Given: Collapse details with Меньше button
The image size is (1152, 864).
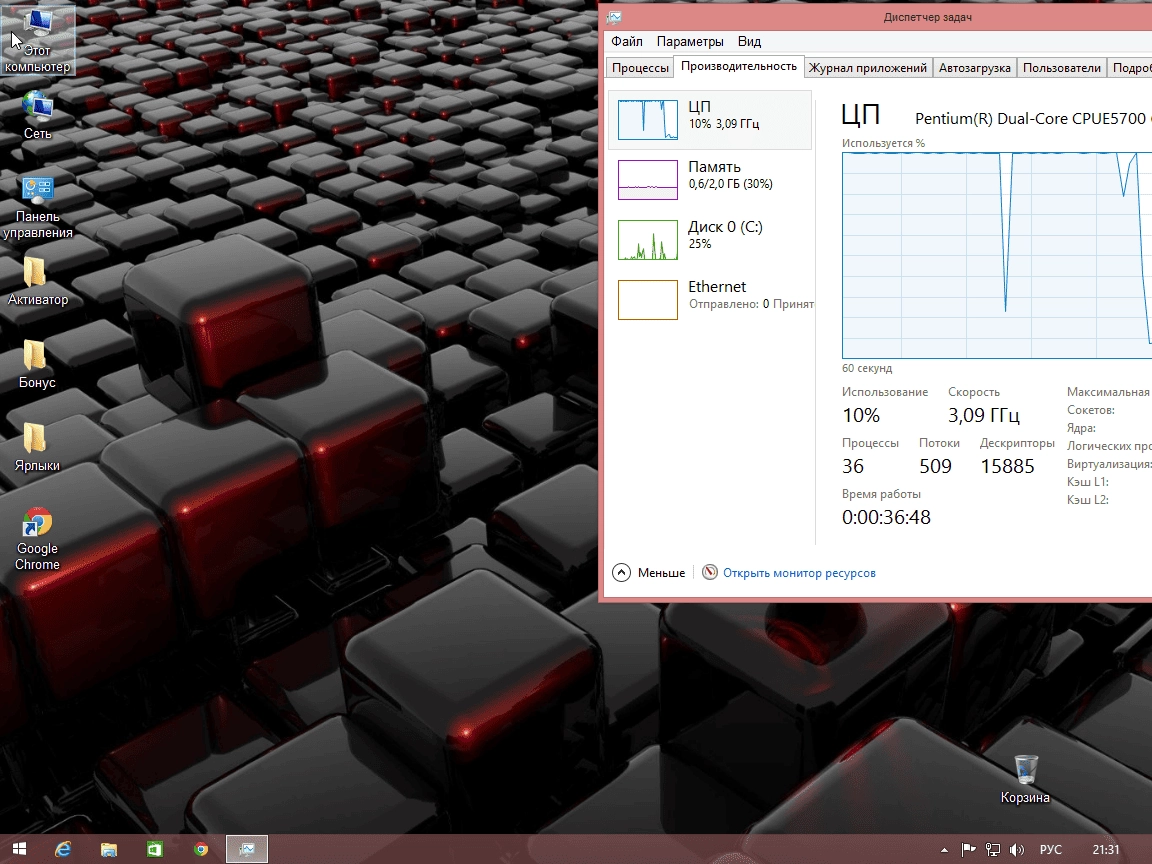Looking at the screenshot, I should pos(649,572).
